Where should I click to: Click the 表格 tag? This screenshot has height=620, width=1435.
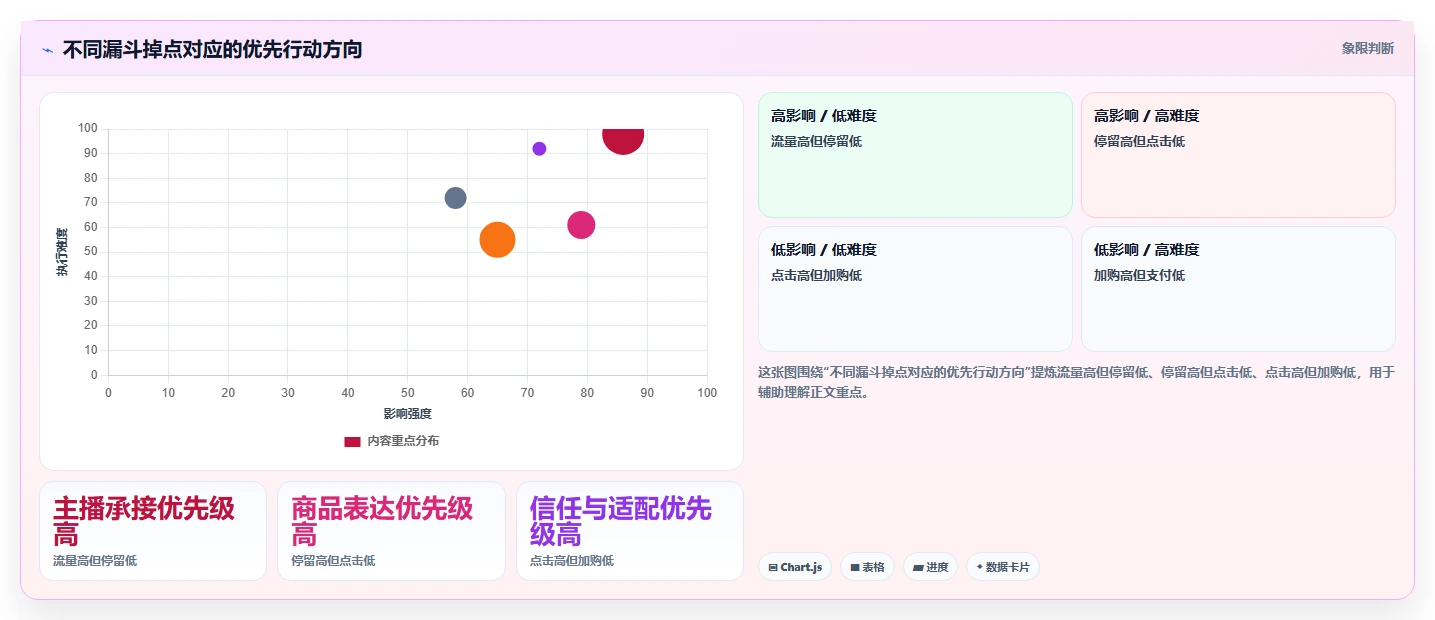click(867, 567)
